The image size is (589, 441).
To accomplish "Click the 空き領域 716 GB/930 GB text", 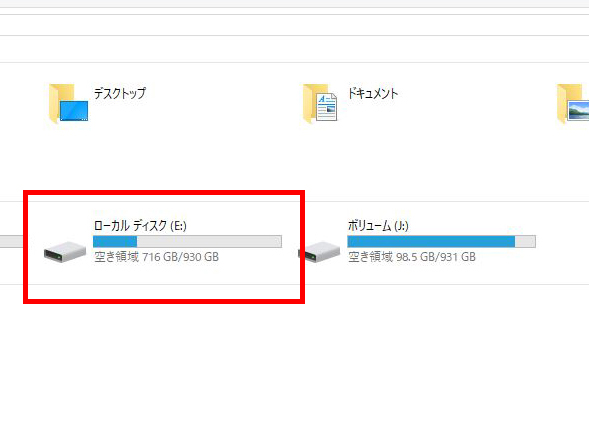I will click(156, 257).
